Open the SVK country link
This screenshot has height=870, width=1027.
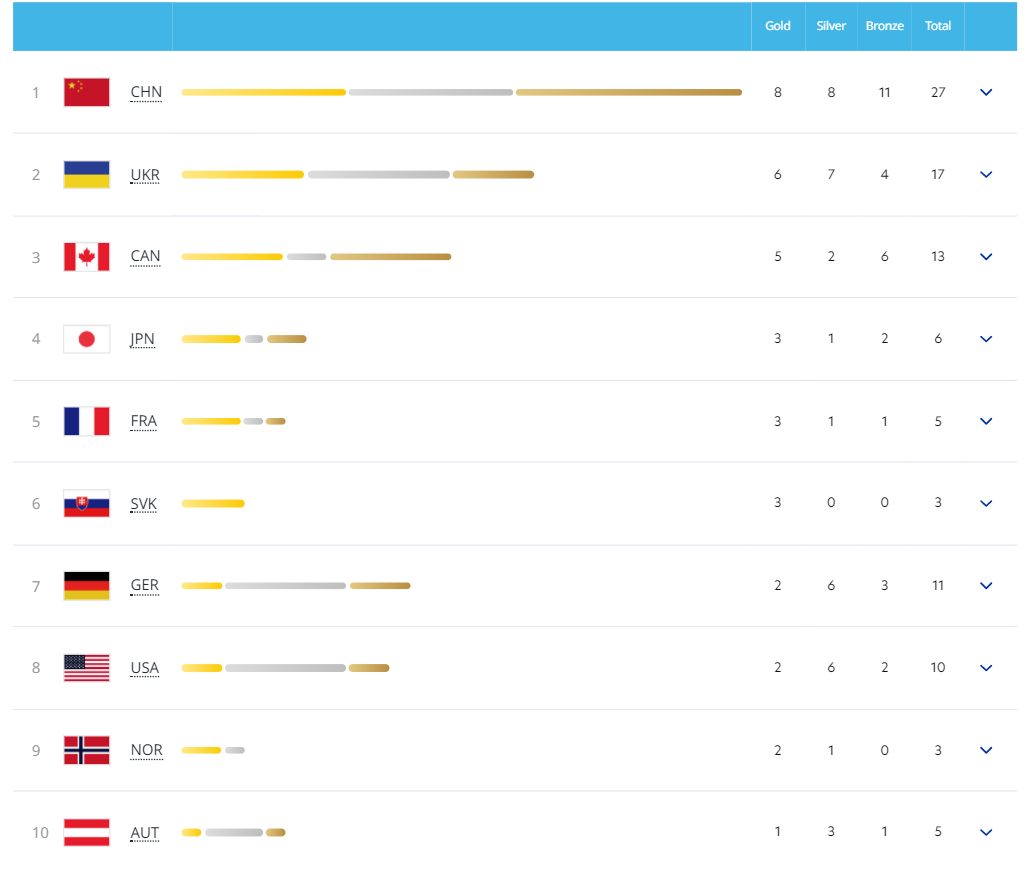click(144, 503)
